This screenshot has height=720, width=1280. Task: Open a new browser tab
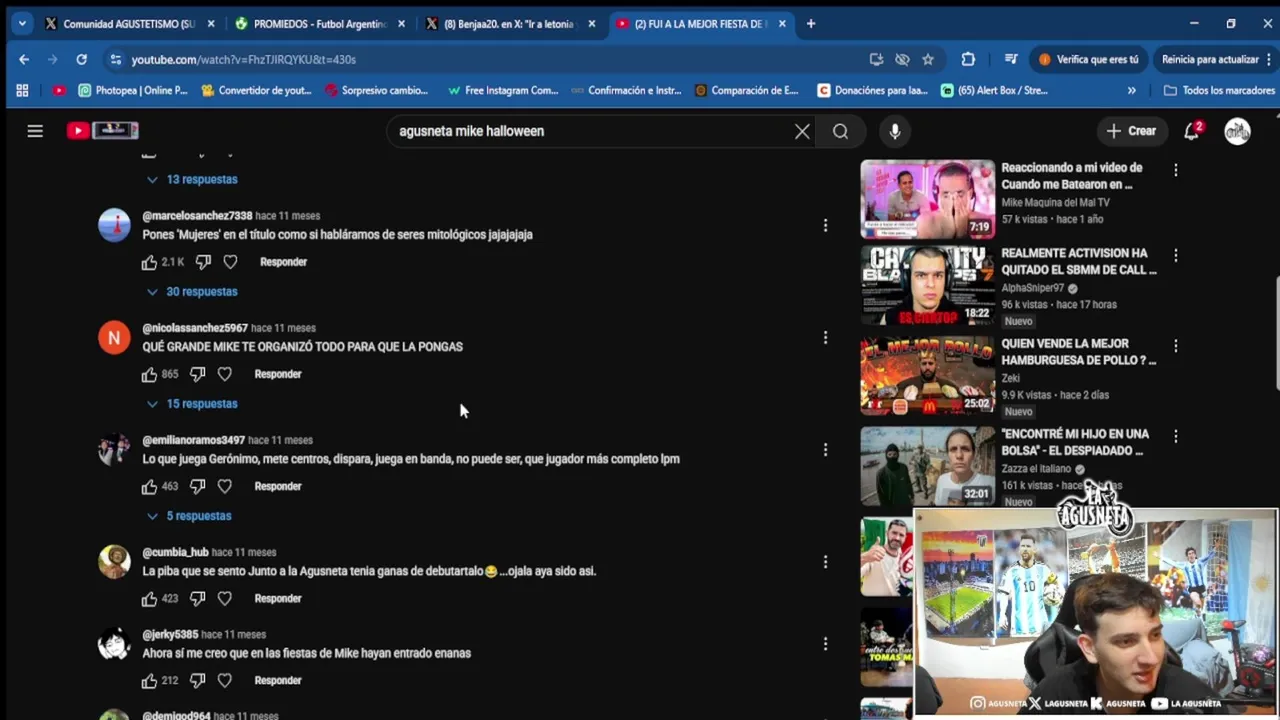coord(811,24)
